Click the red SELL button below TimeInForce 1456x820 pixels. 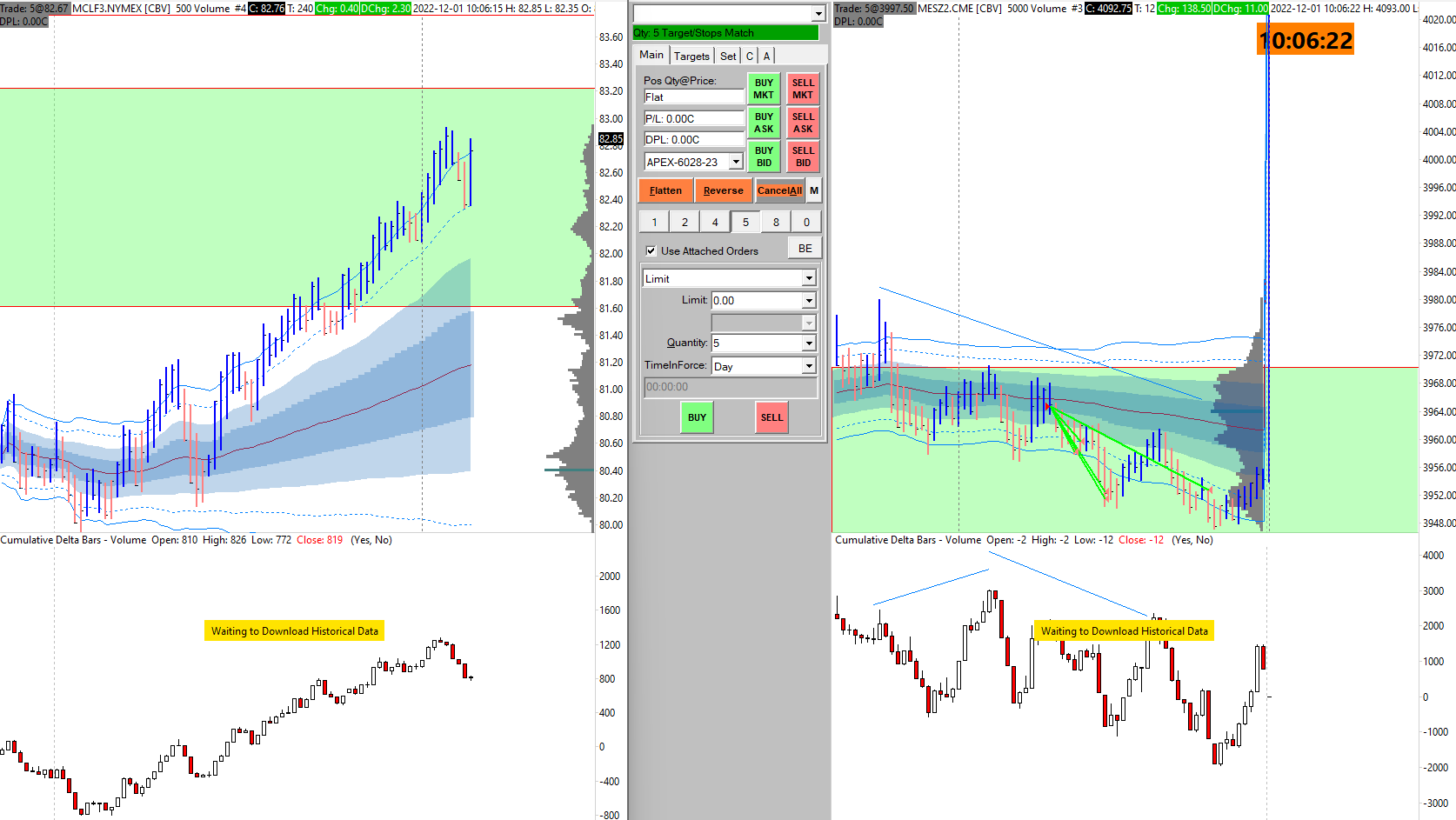771,417
